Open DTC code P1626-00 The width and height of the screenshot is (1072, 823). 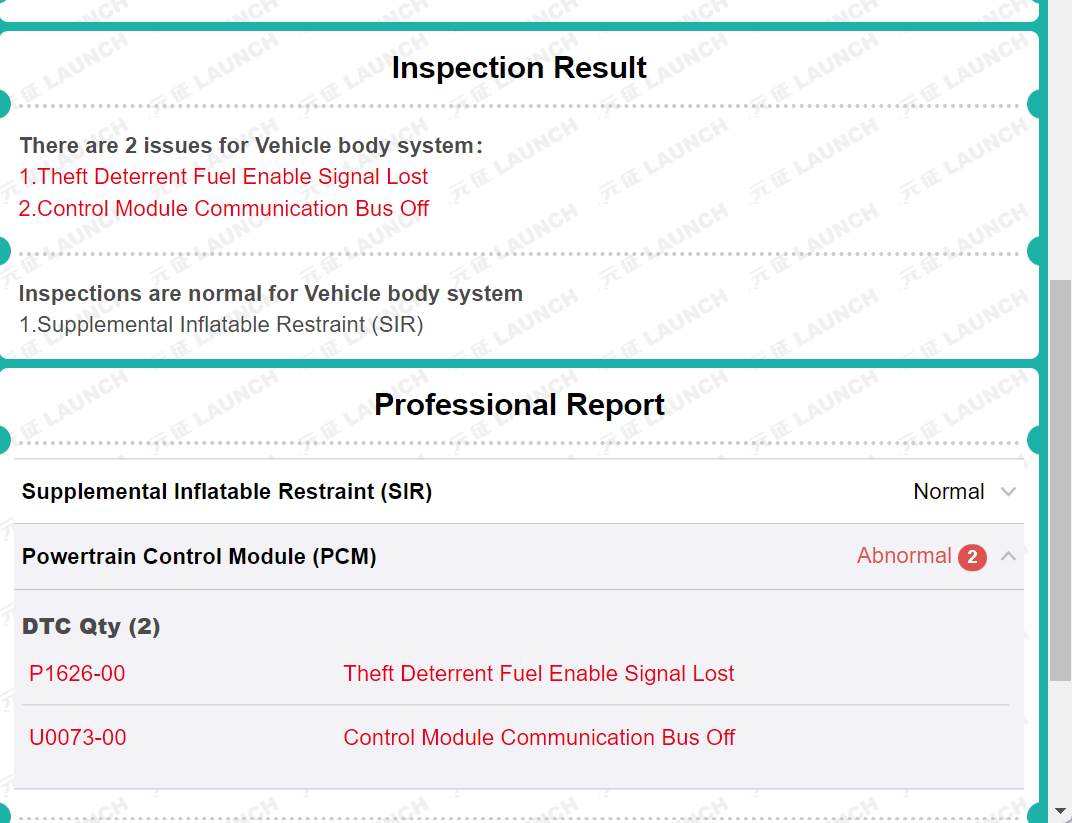[x=78, y=674]
